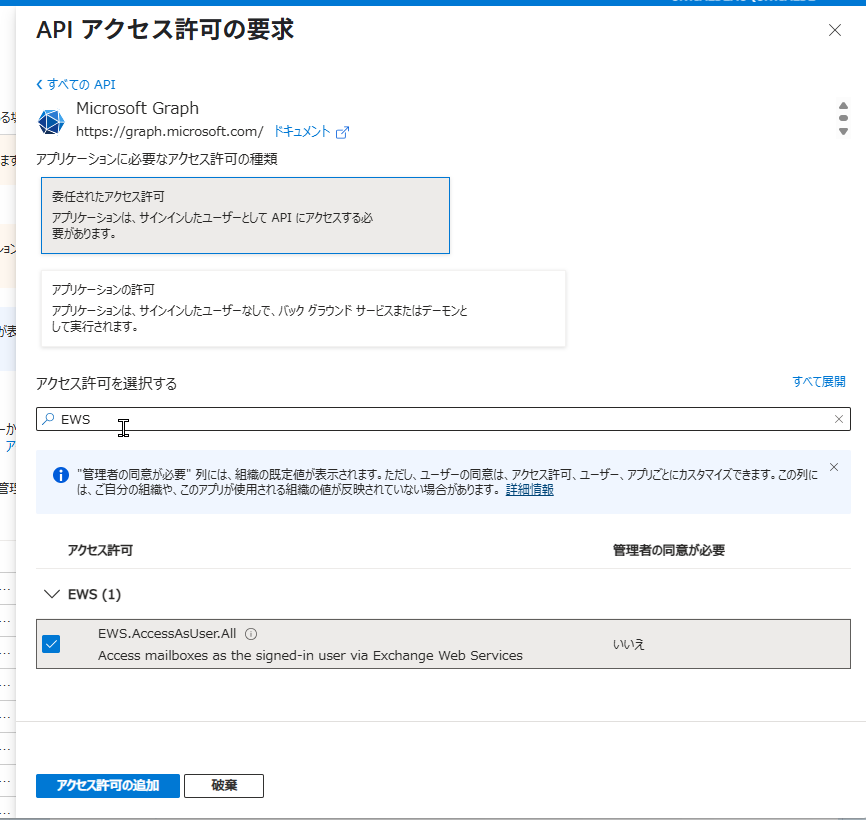This screenshot has height=820, width=866.
Task: Click the https://graph.microsoft.com/ URL text
Action: 170,131
